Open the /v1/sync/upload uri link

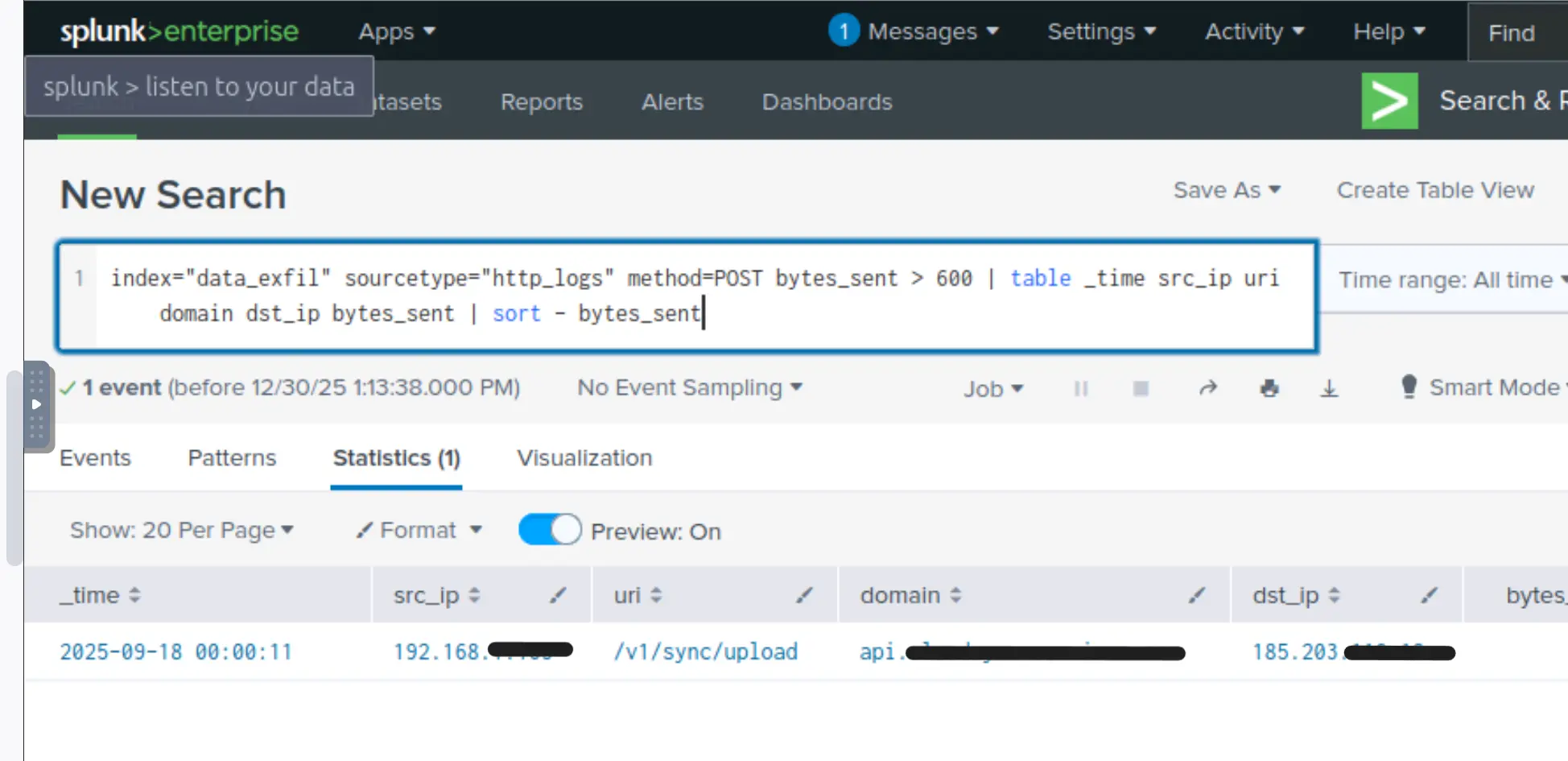(x=705, y=651)
